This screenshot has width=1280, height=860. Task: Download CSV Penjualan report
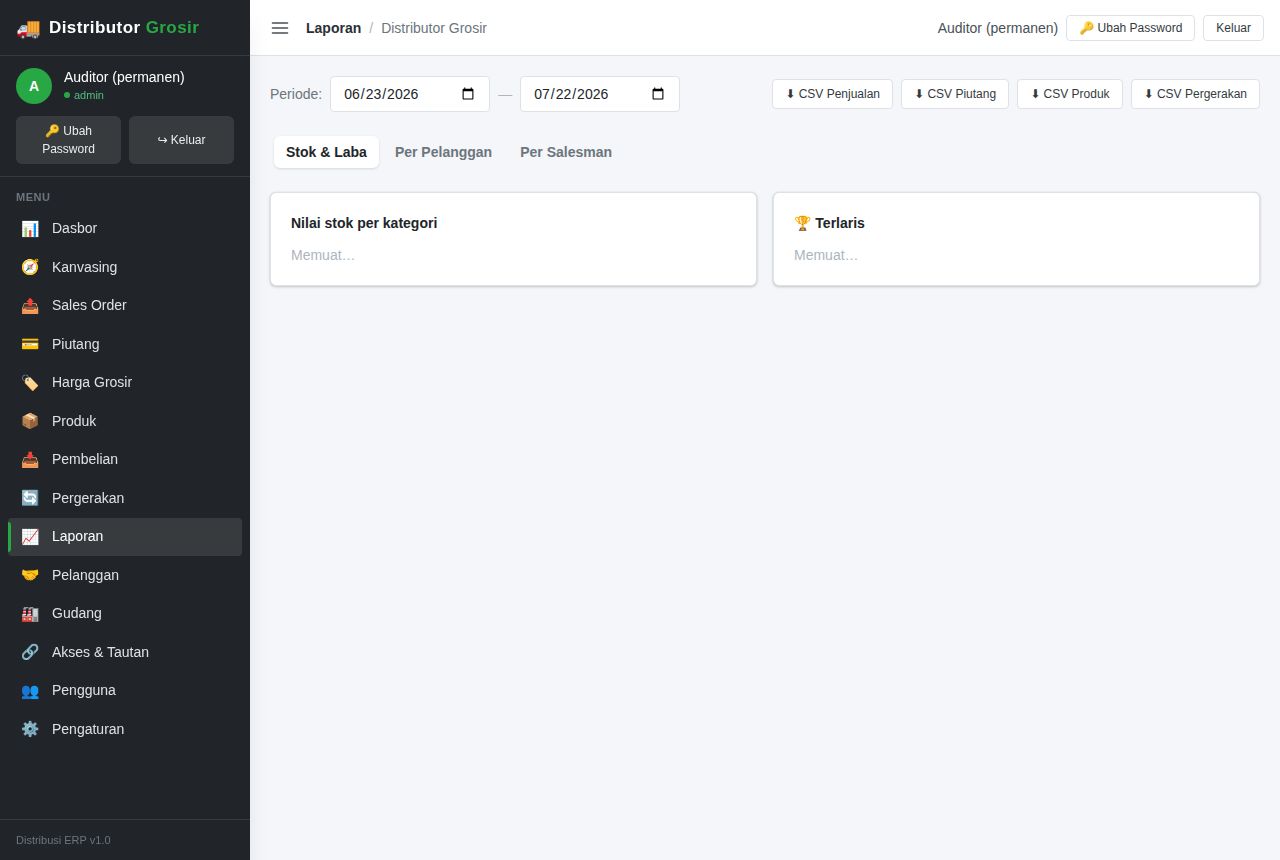pyautogui.click(x=832, y=94)
